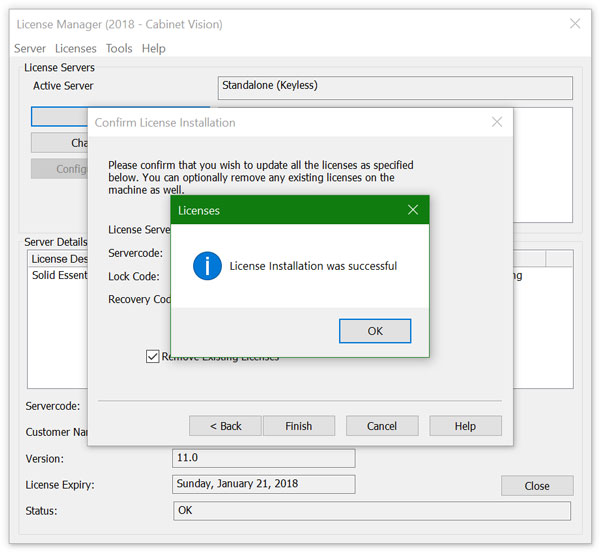Click the Servercode label in Server Details
The height and width of the screenshot is (552, 600).
click(53, 406)
